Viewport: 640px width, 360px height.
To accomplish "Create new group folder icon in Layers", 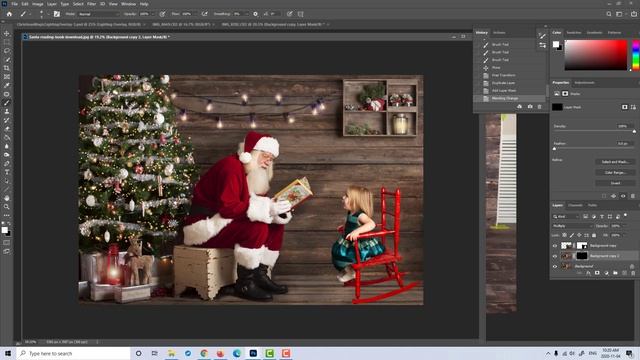I will 615,273.
